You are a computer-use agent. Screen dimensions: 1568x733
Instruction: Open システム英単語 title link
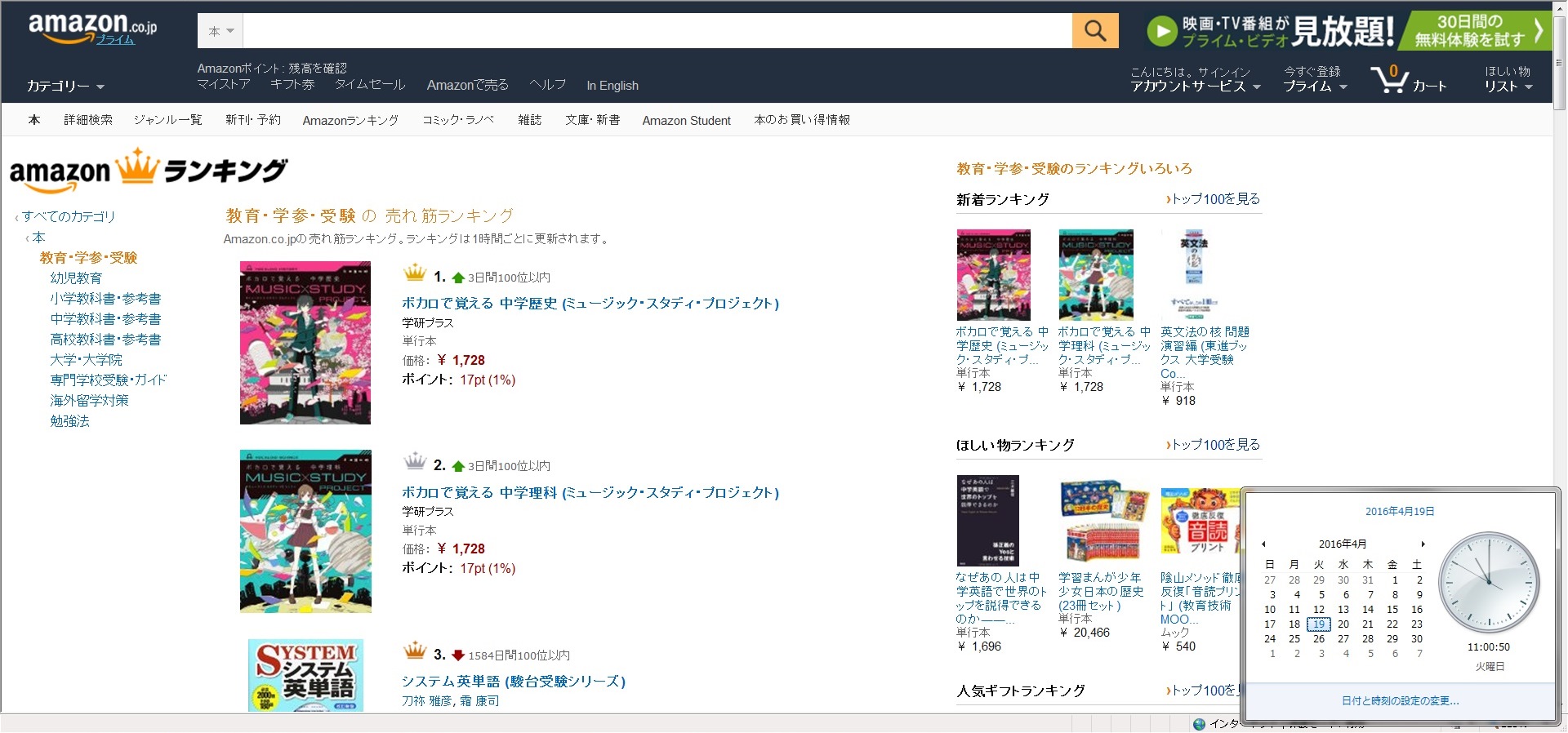[x=514, y=682]
